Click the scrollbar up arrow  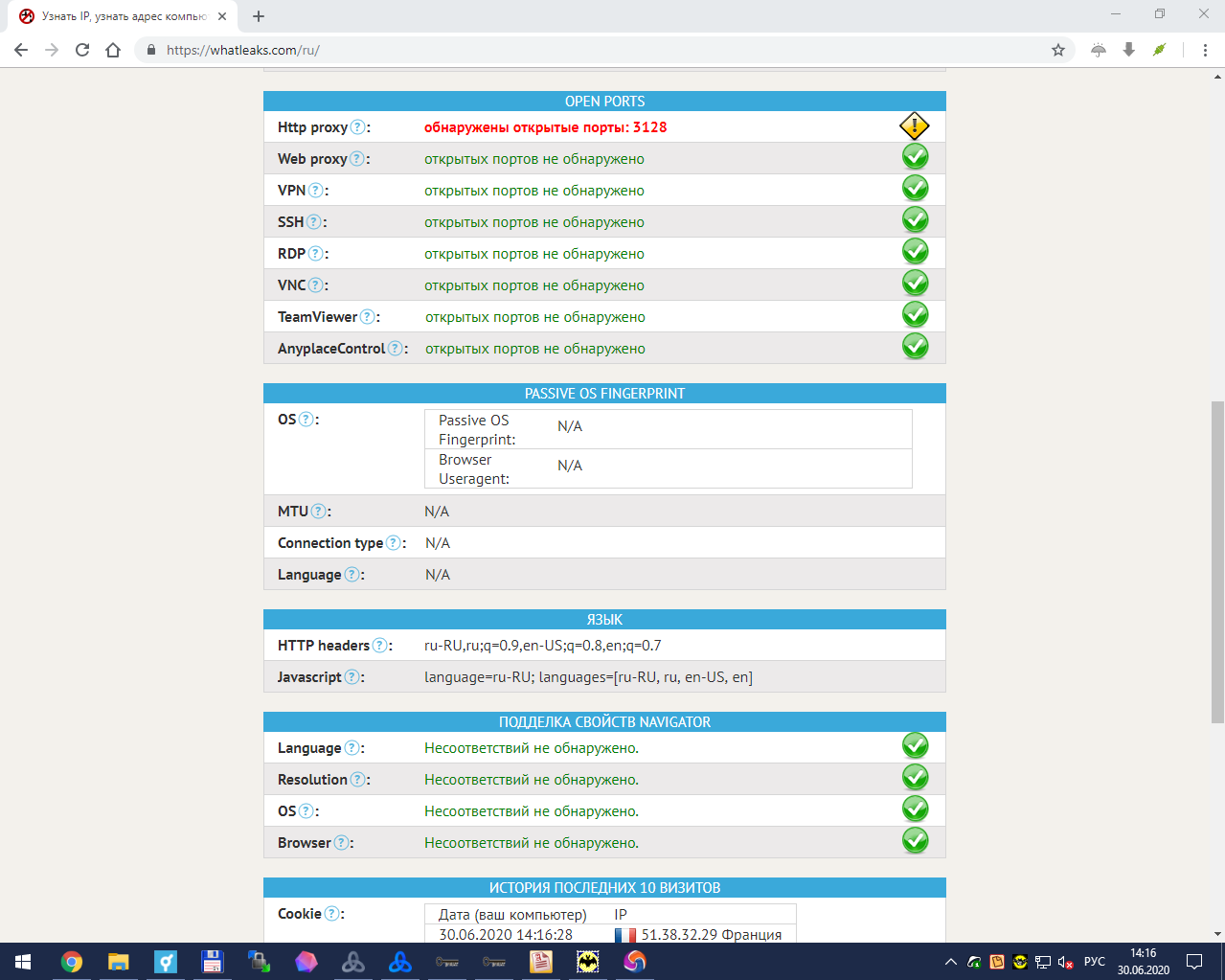(x=1217, y=76)
